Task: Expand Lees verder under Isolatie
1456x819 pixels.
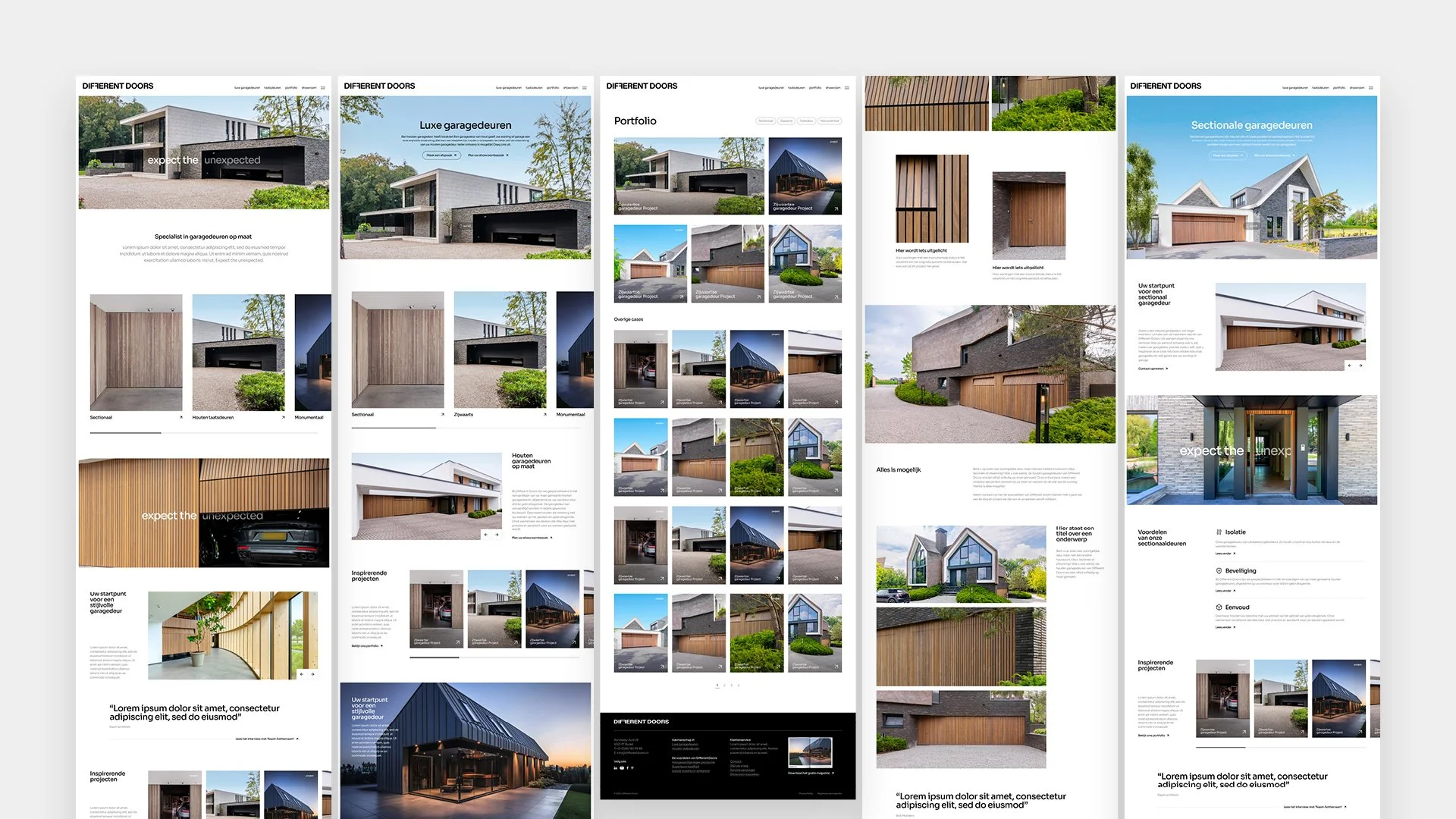Action: pos(1225,554)
